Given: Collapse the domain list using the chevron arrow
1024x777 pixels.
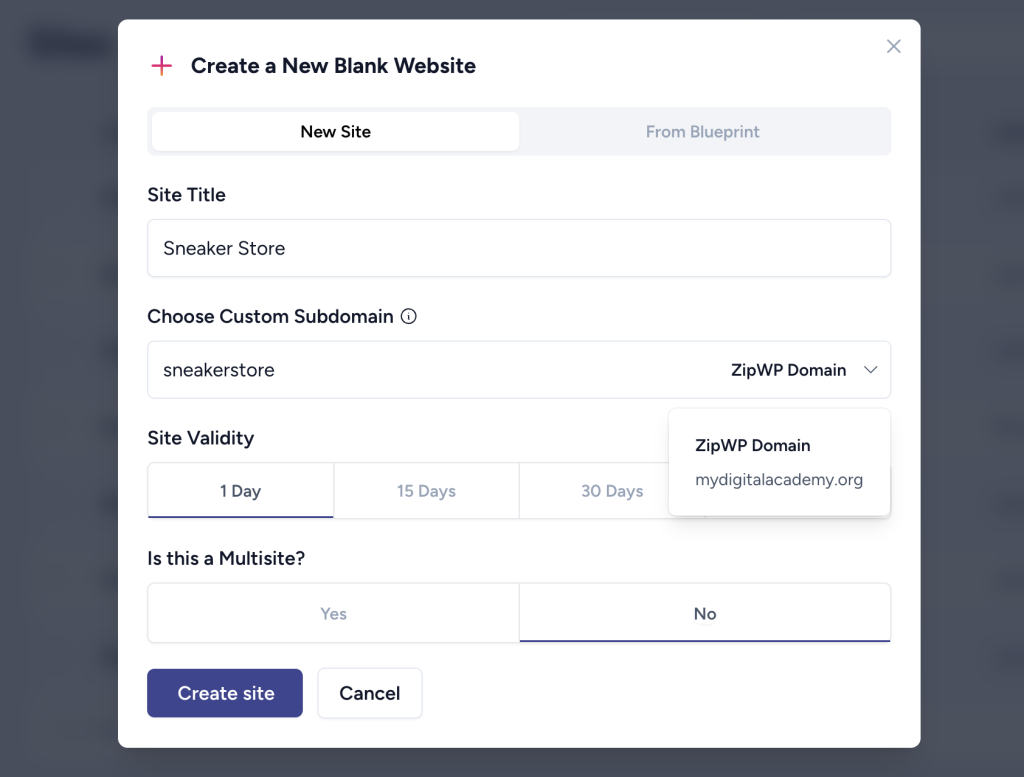Looking at the screenshot, I should pos(870,370).
